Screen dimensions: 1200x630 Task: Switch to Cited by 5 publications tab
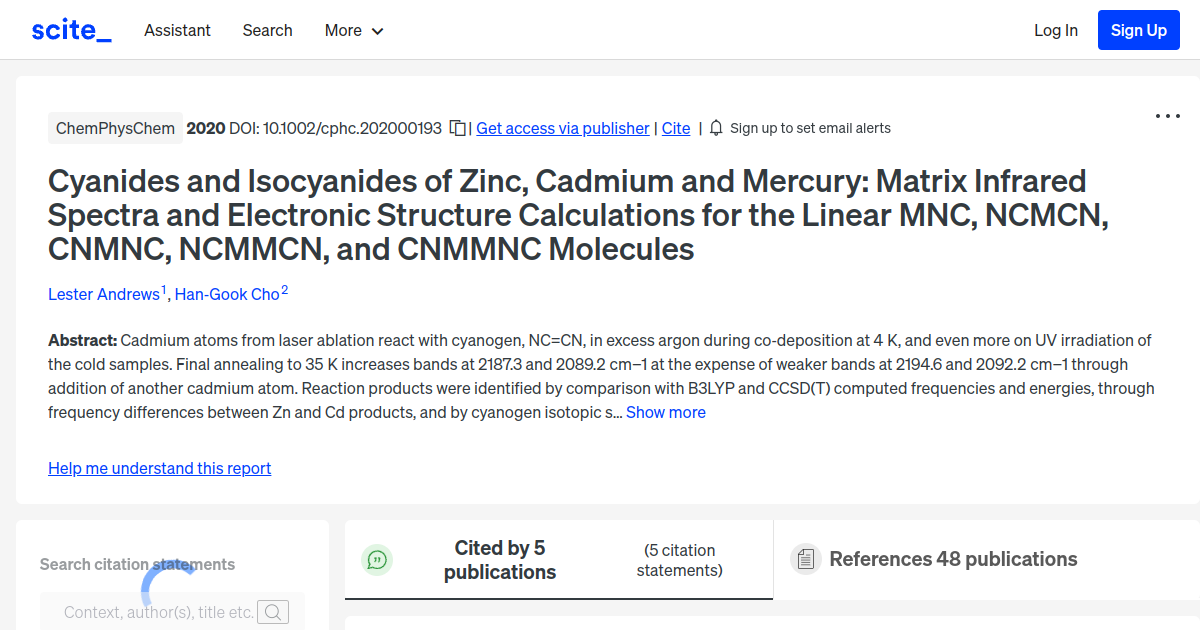click(500, 560)
